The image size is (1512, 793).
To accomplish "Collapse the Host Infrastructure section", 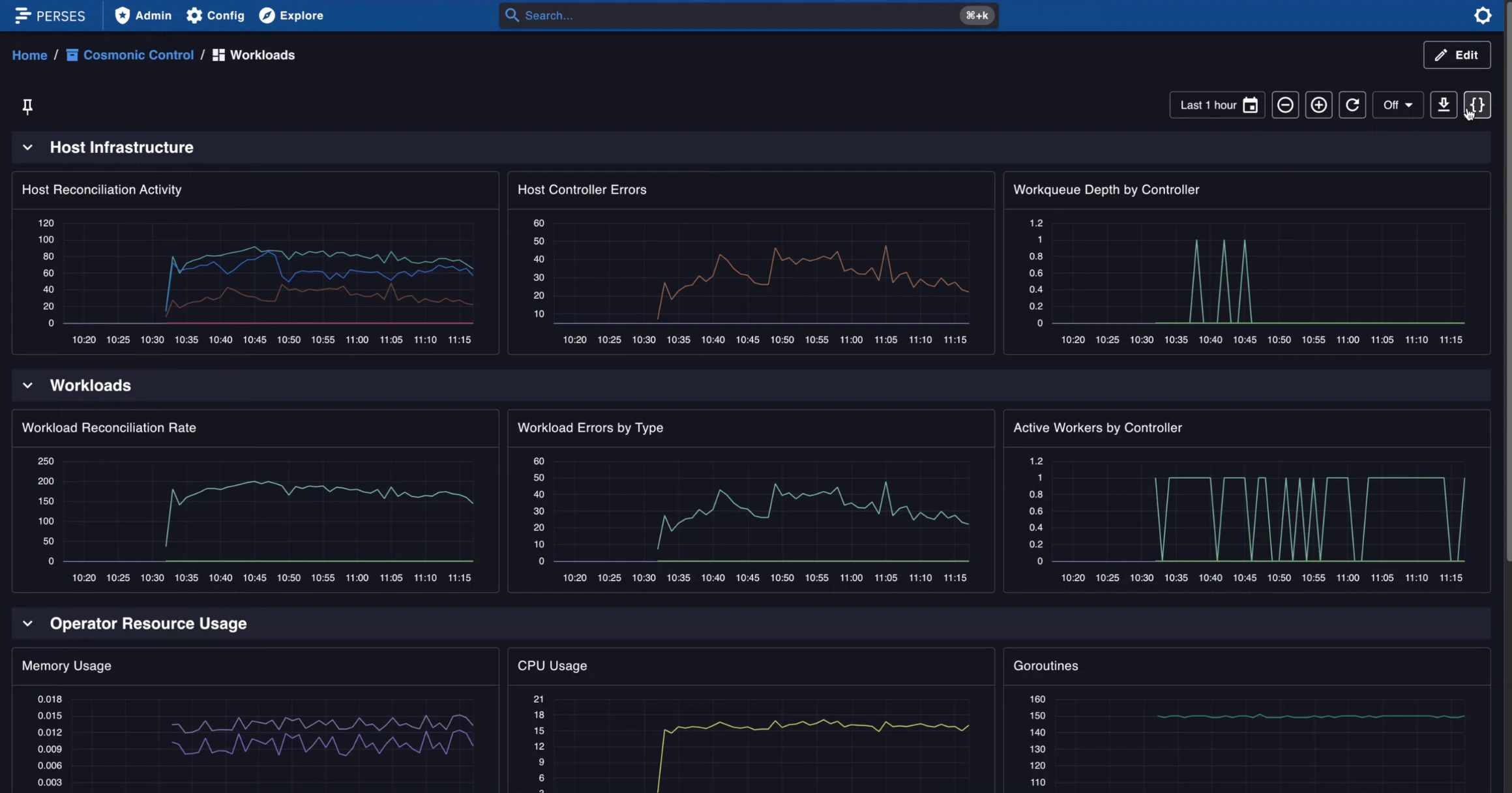I will [x=27, y=147].
